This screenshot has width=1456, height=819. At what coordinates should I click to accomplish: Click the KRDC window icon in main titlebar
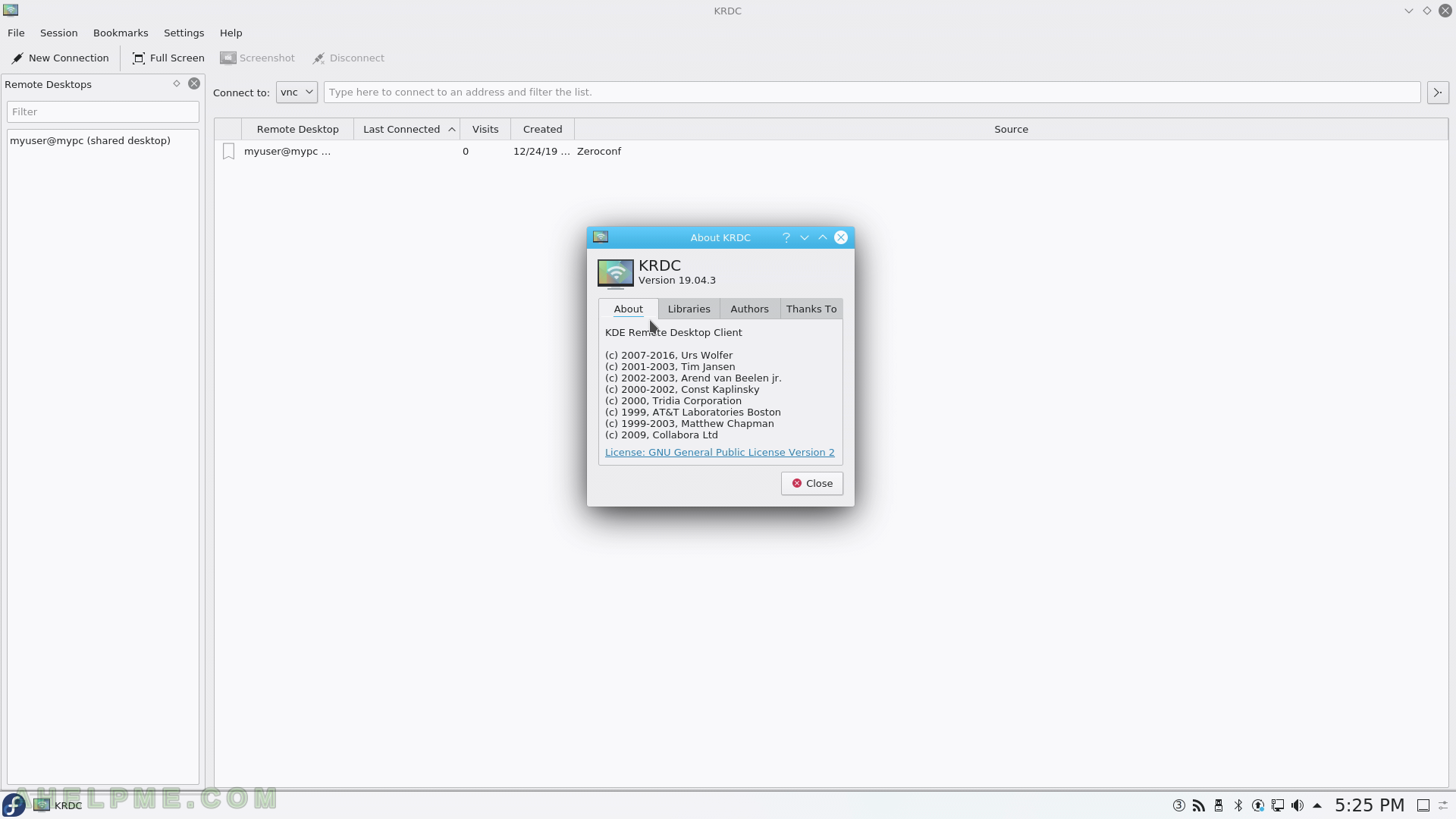coord(11,11)
